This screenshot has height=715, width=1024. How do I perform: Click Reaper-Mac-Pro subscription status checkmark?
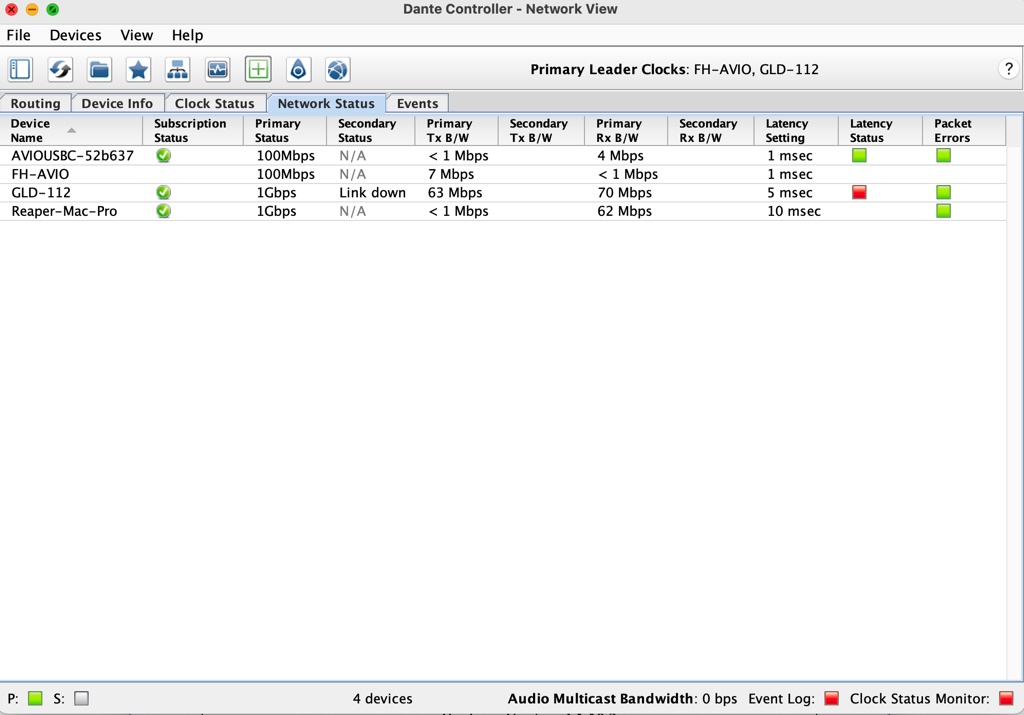pyautogui.click(x=163, y=211)
